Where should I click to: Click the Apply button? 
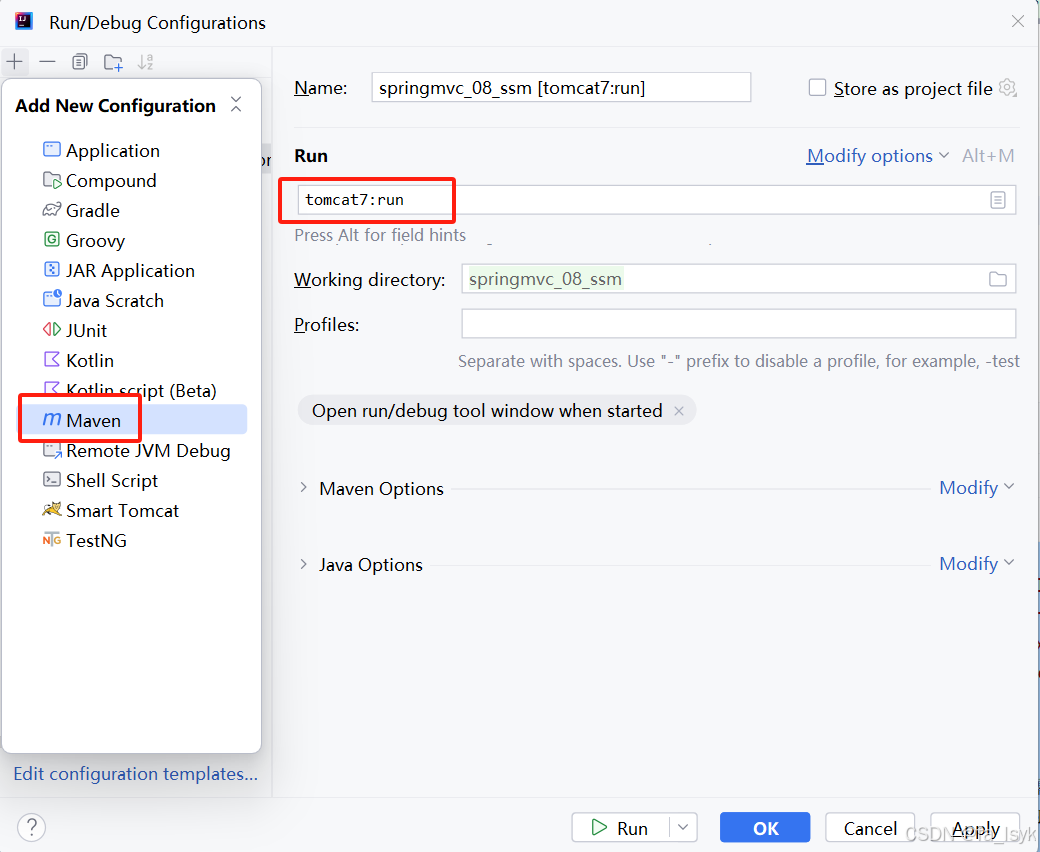(975, 827)
